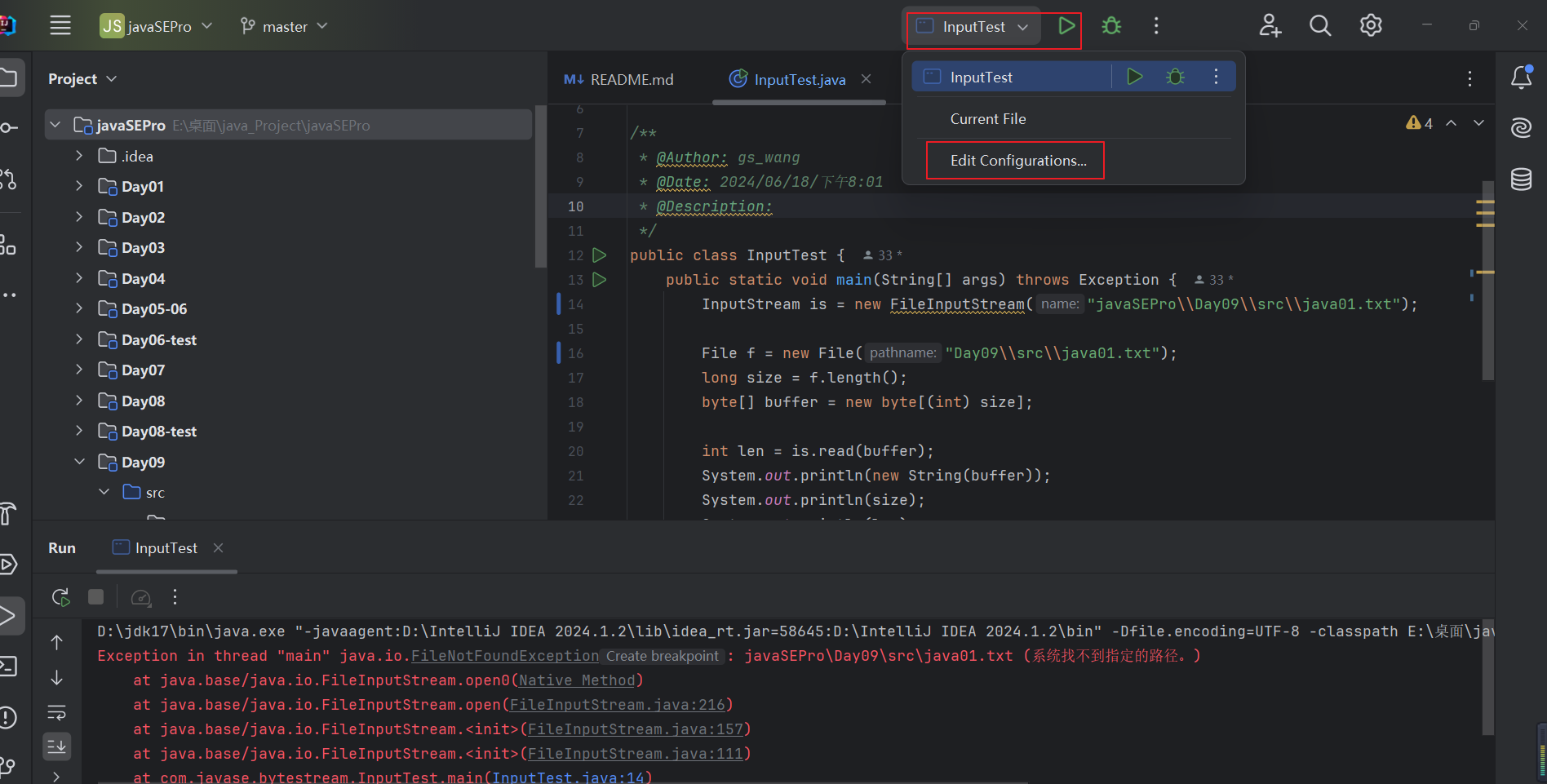Debug InputTest in the dropdown popup row
This screenshot has height=784, width=1547.
[1175, 77]
